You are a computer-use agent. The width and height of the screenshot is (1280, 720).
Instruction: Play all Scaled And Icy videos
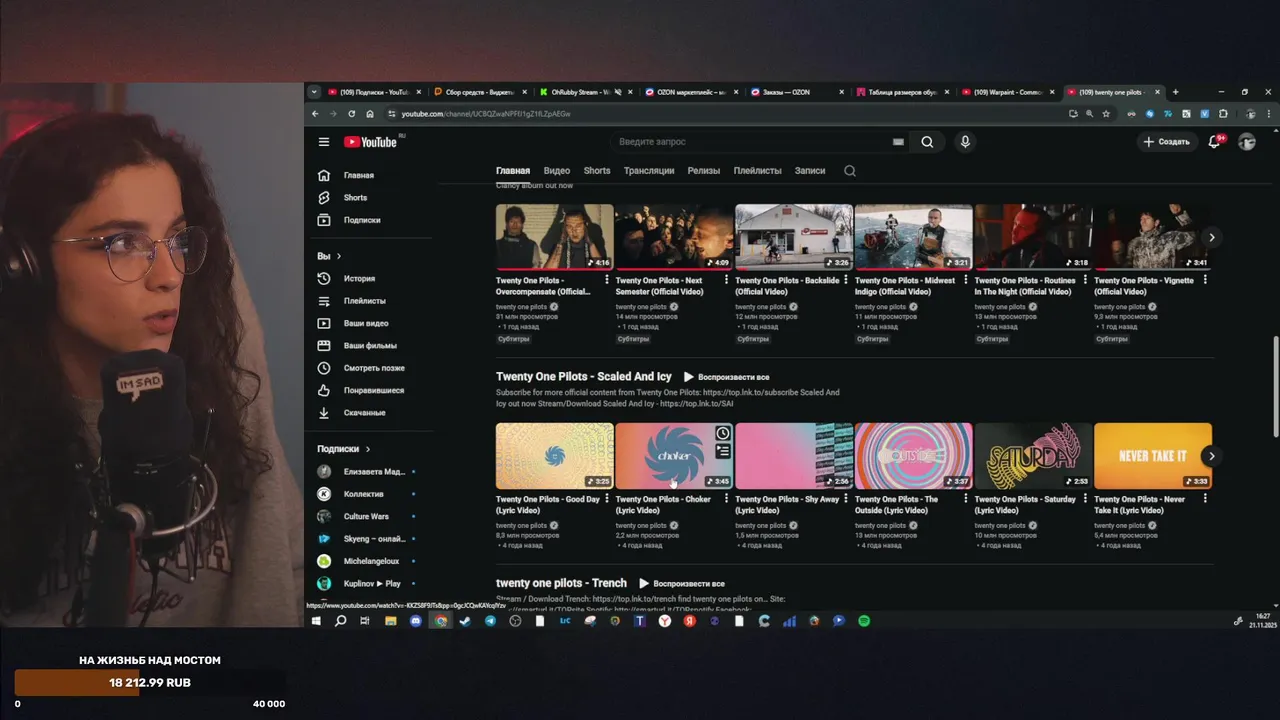[727, 377]
